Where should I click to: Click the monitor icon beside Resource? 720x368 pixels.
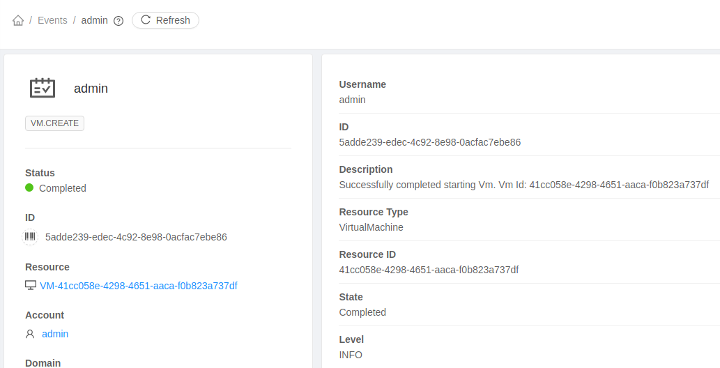point(30,285)
